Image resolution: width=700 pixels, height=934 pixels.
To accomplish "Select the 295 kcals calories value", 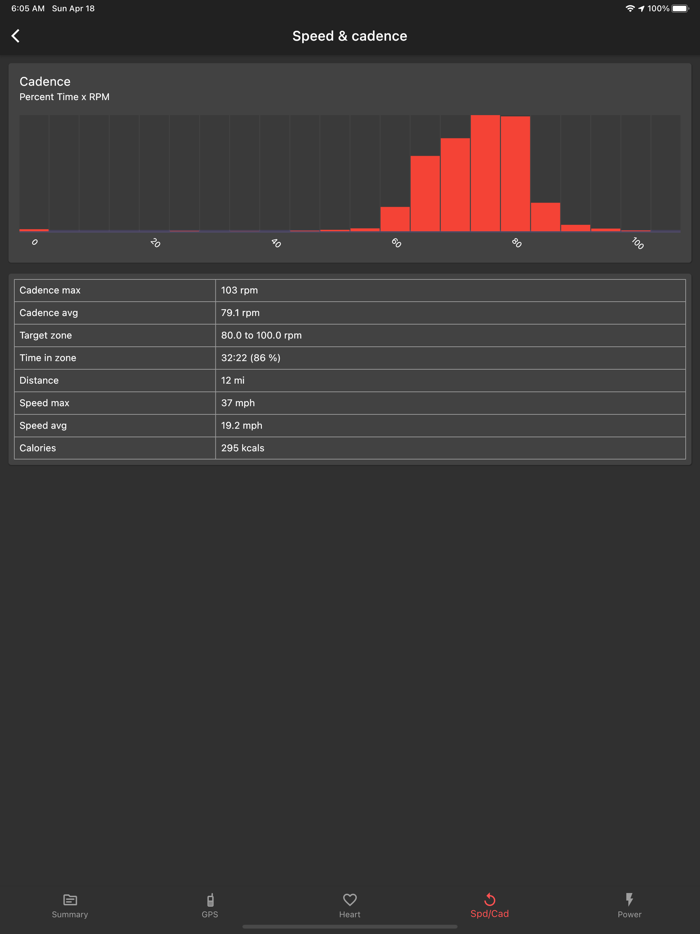I will (x=242, y=448).
